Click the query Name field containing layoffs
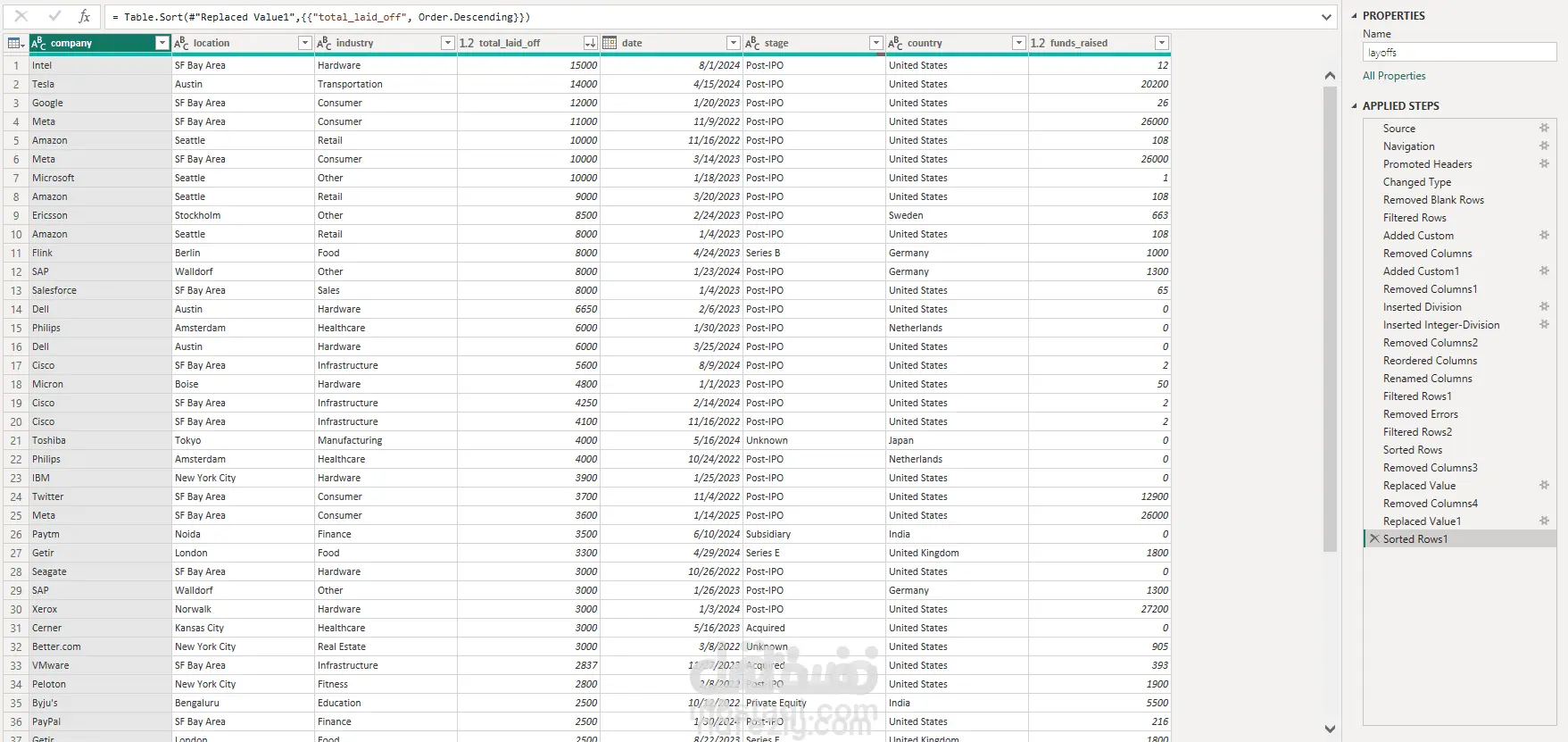 1459,53
